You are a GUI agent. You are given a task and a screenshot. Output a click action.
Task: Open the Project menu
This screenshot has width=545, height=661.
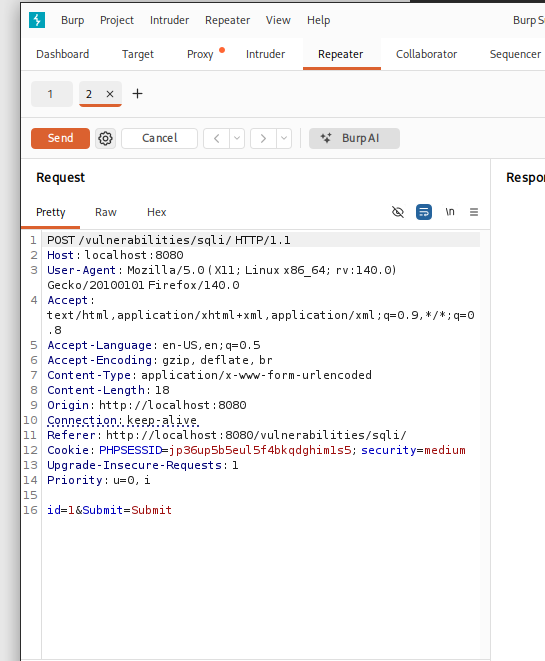tap(117, 20)
